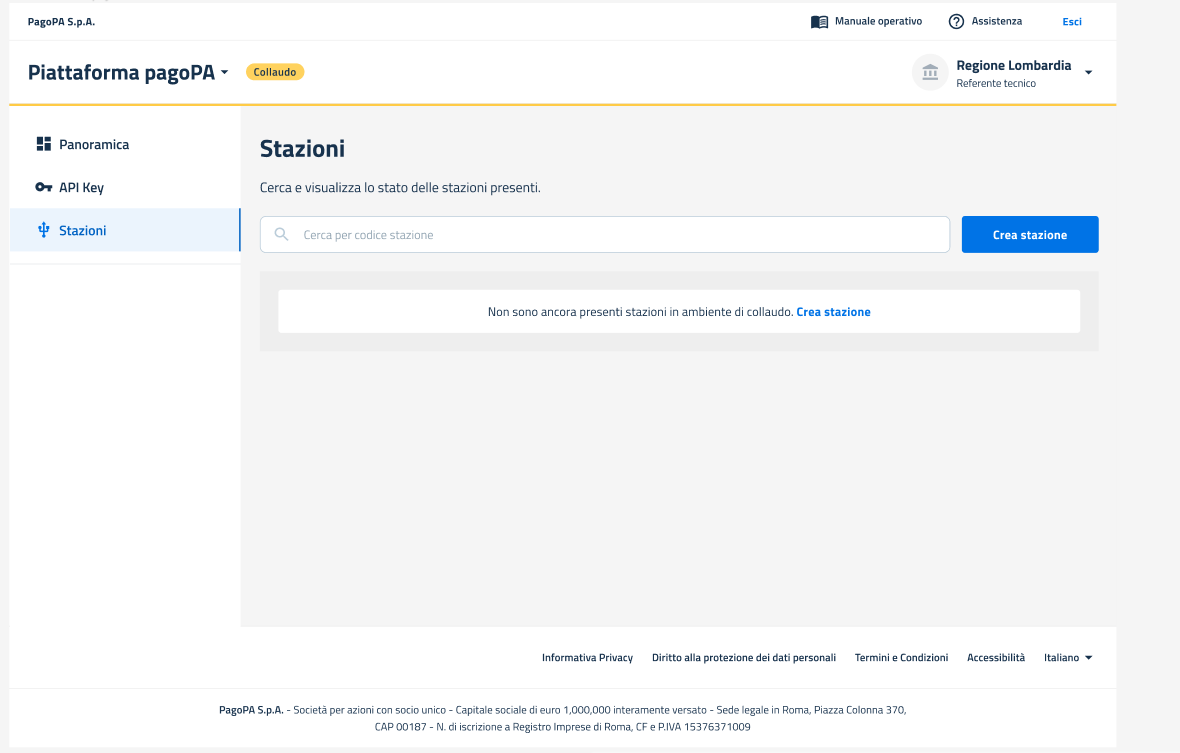1180x753 pixels.
Task: Click Esci to log out
Action: pos(1071,22)
